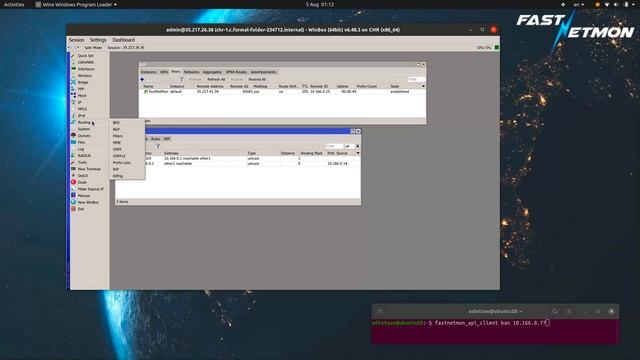Open the Settings menu in WinBox
The width and height of the screenshot is (640, 360).
click(x=98, y=40)
